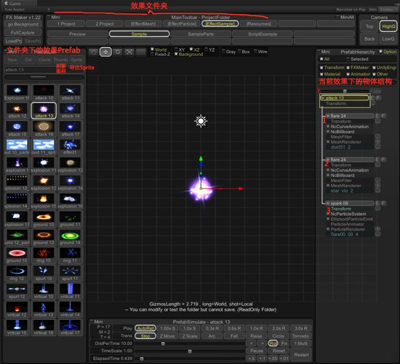Image resolution: width=400 pixels, height=364 pixels.
Task: Click the E button beside spark 08
Action: [377, 203]
